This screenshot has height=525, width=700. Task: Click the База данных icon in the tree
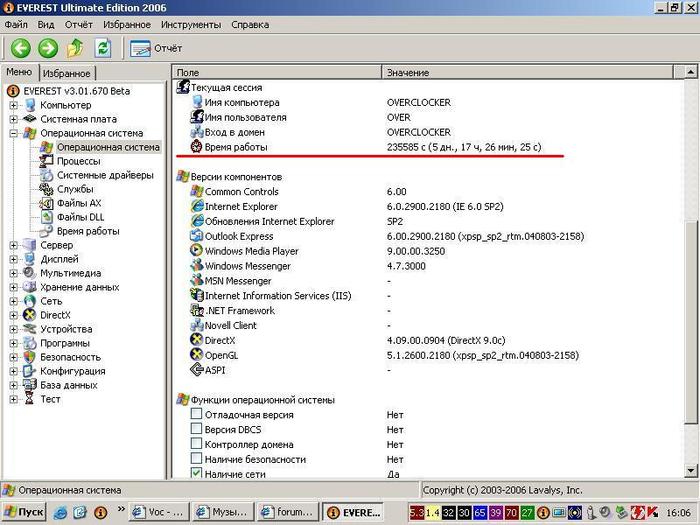point(29,385)
